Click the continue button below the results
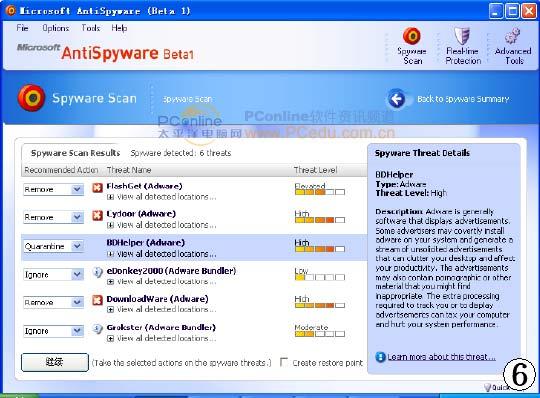This screenshot has width=540, height=398. coord(55,362)
